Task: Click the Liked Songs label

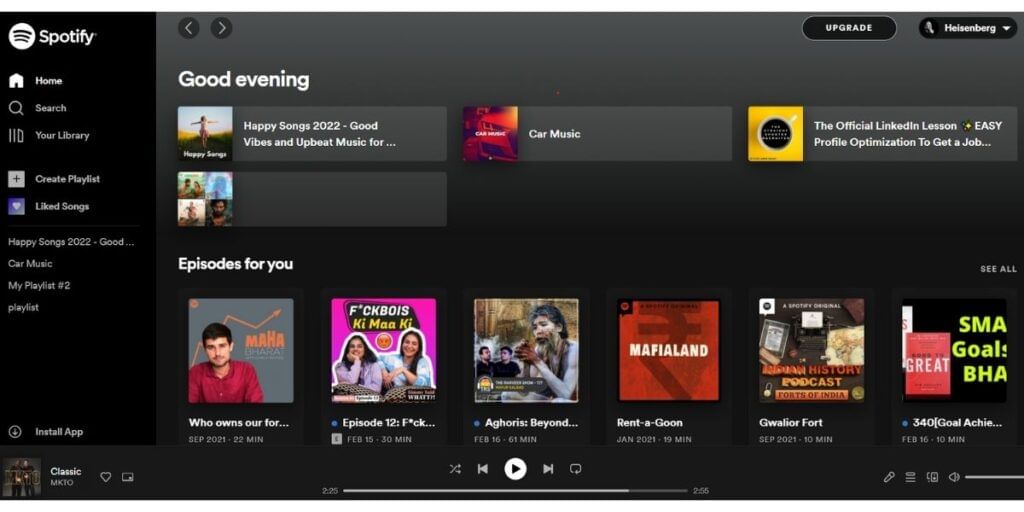Action: [x=62, y=206]
